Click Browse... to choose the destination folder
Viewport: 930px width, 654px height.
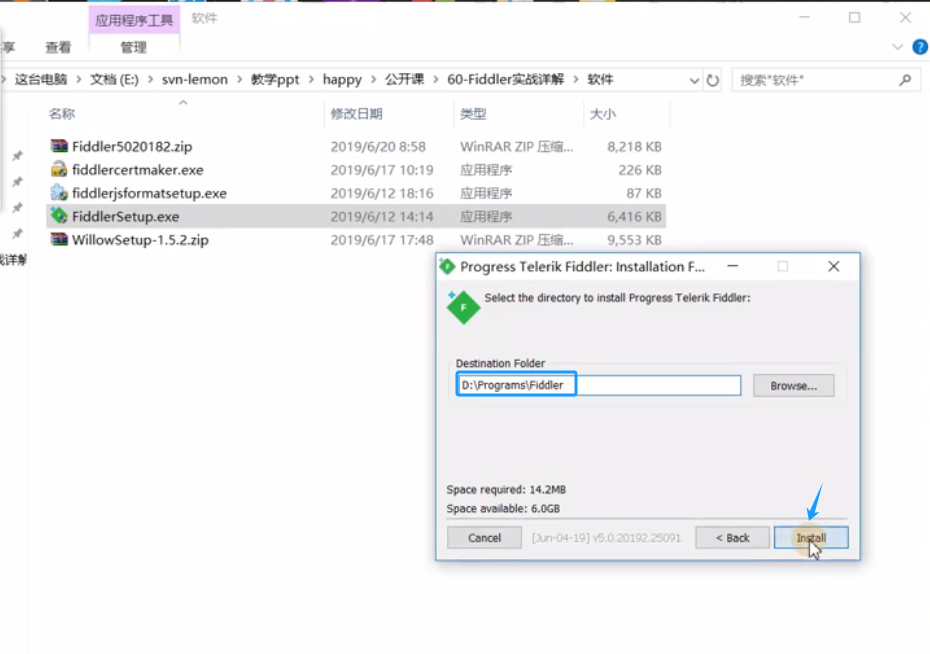(x=794, y=385)
